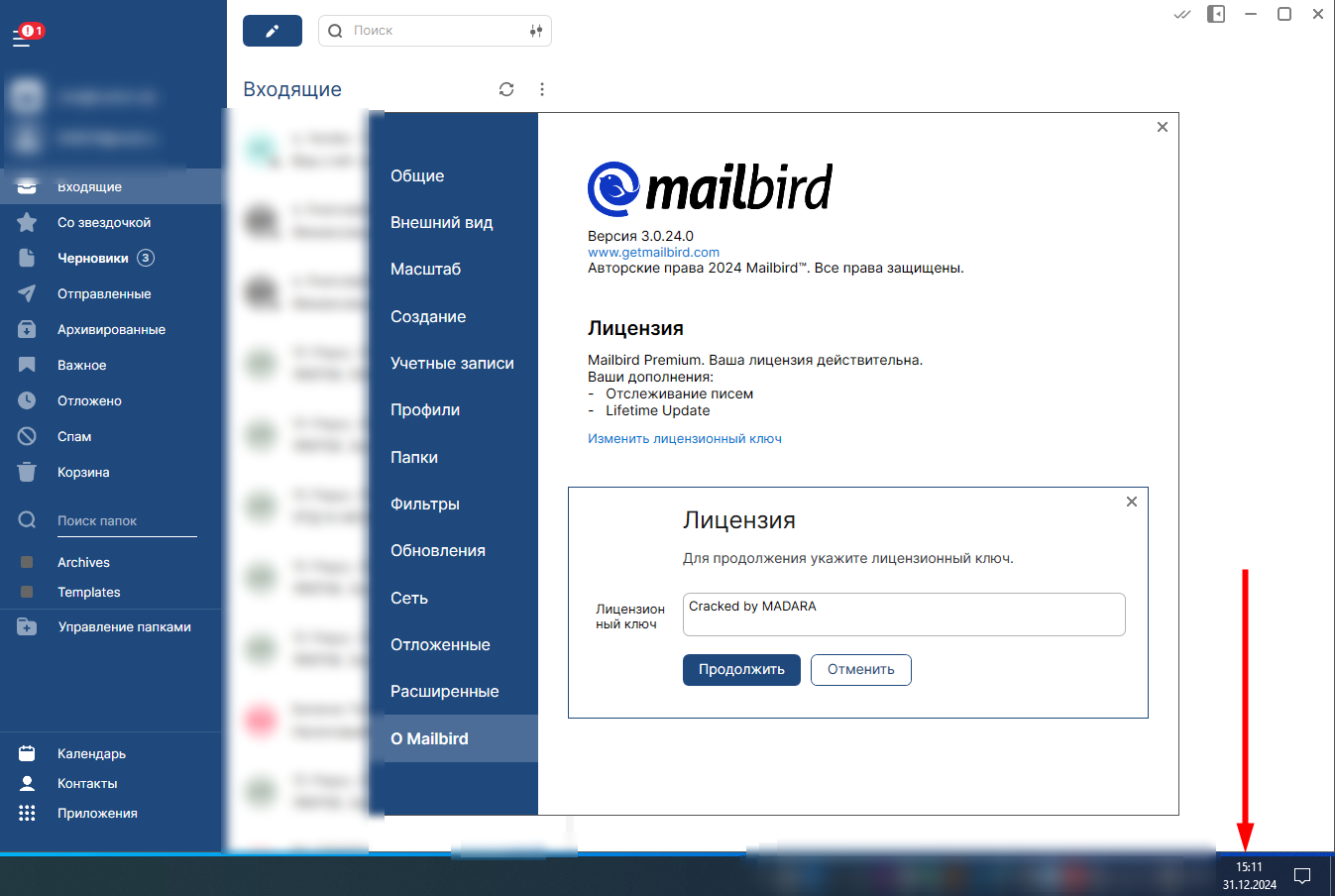Switch to Расширенные settings tab
This screenshot has height=896, width=1335.
coord(454,691)
